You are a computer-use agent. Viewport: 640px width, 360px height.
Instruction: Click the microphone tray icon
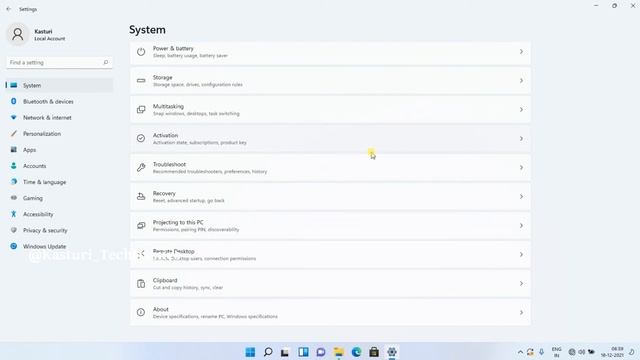(542, 352)
